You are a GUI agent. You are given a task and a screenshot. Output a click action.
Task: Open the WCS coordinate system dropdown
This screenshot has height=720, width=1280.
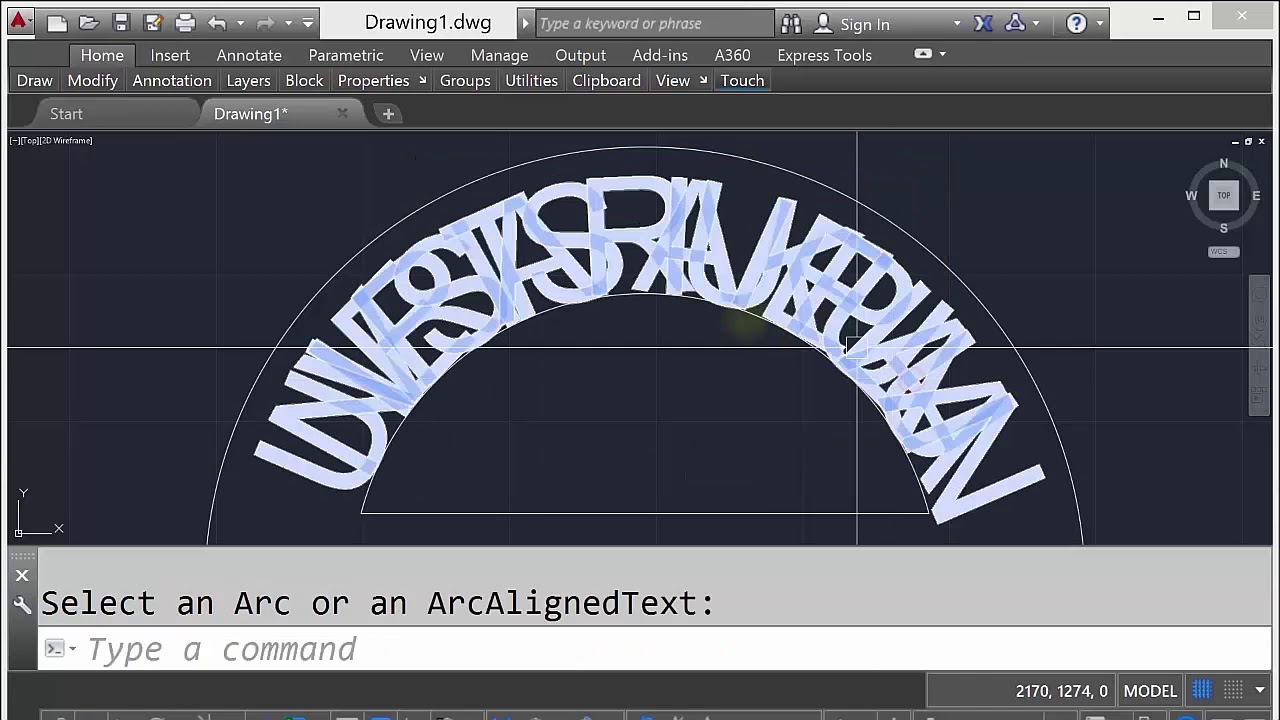[x=1223, y=252]
